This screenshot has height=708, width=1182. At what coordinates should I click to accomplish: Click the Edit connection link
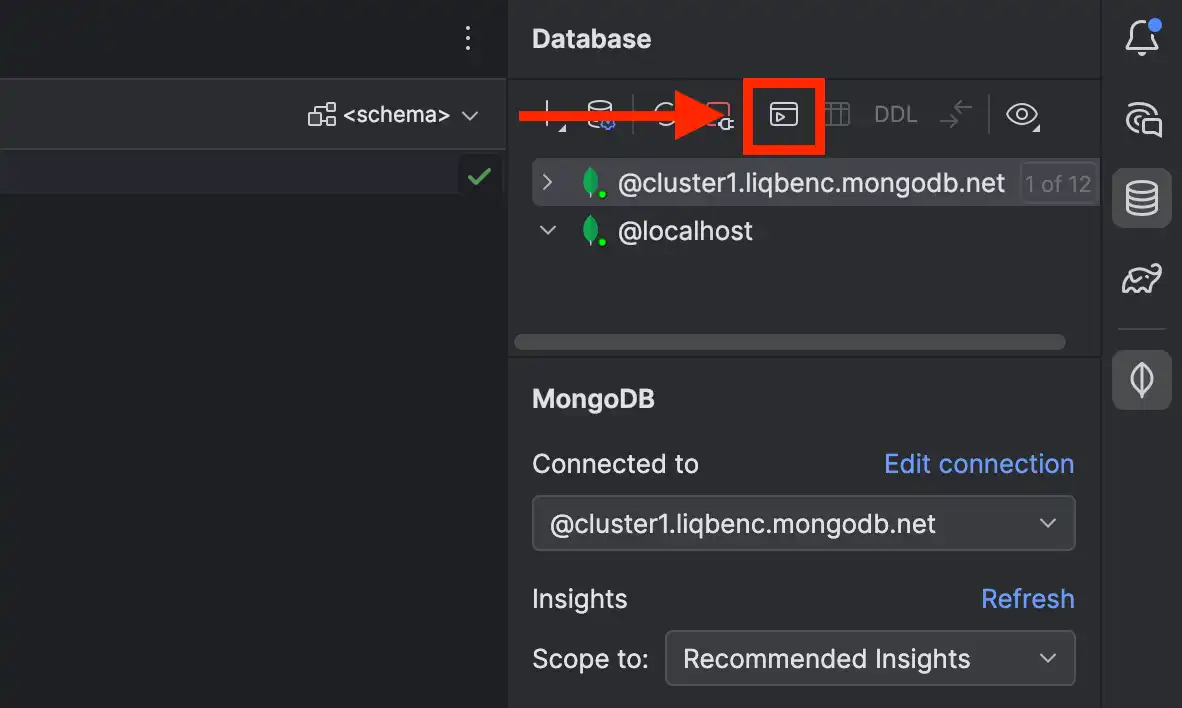pyautogui.click(x=978, y=463)
